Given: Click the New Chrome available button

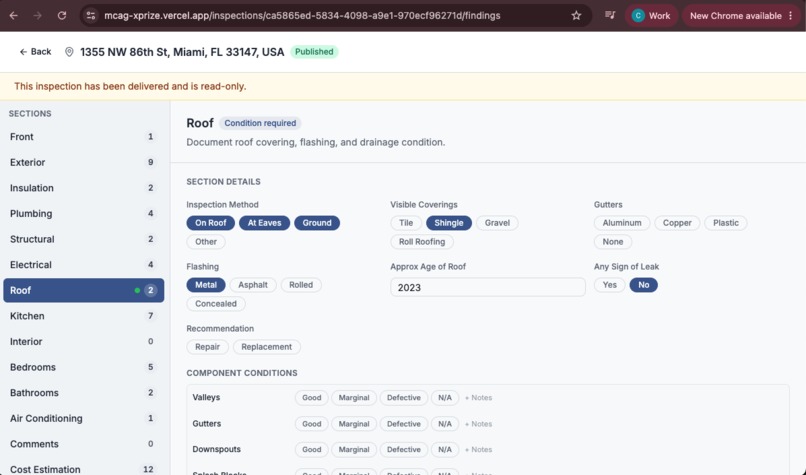Looking at the screenshot, I should point(740,15).
